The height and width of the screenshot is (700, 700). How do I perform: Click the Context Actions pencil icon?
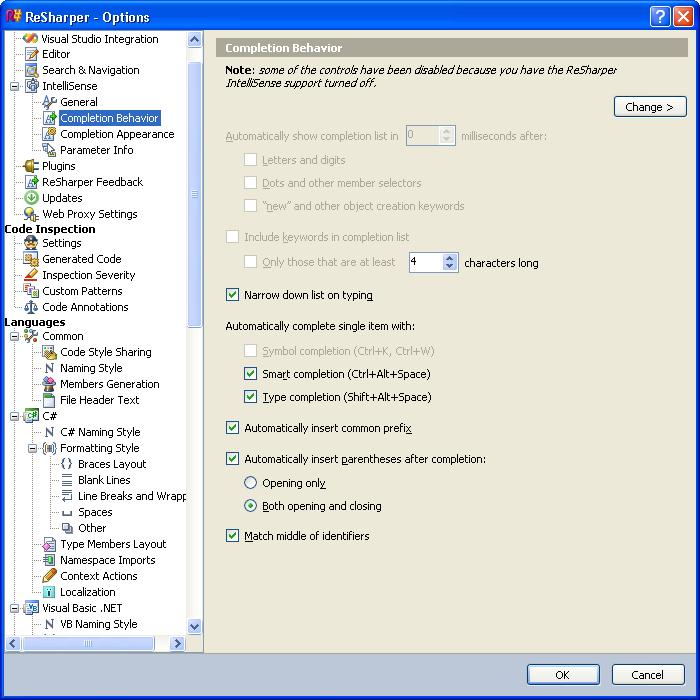(49, 576)
